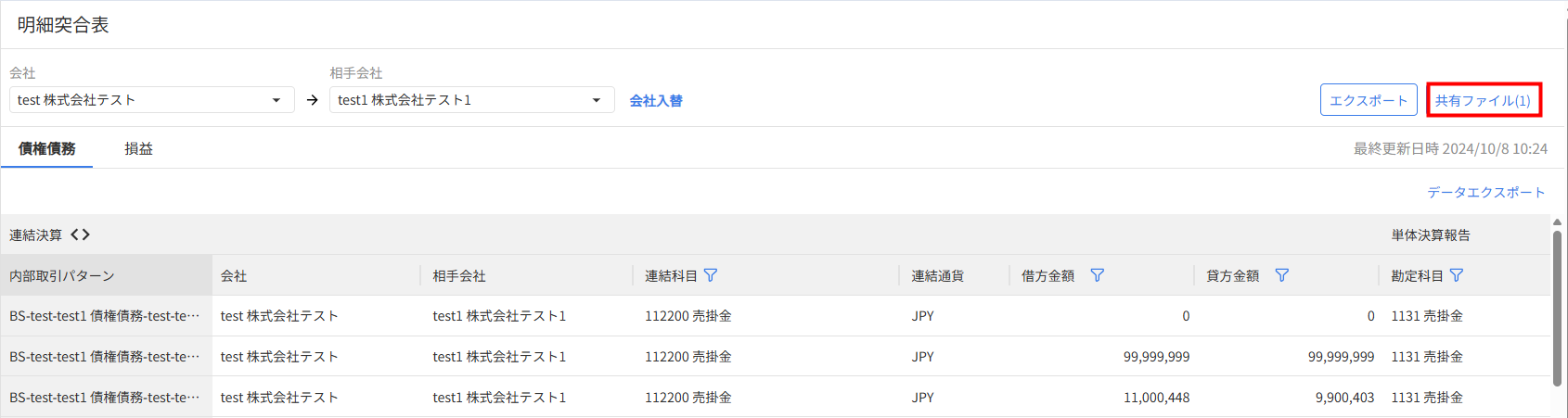
Task: Select the first BS-test-test1 債権債務 row
Action: point(104,316)
